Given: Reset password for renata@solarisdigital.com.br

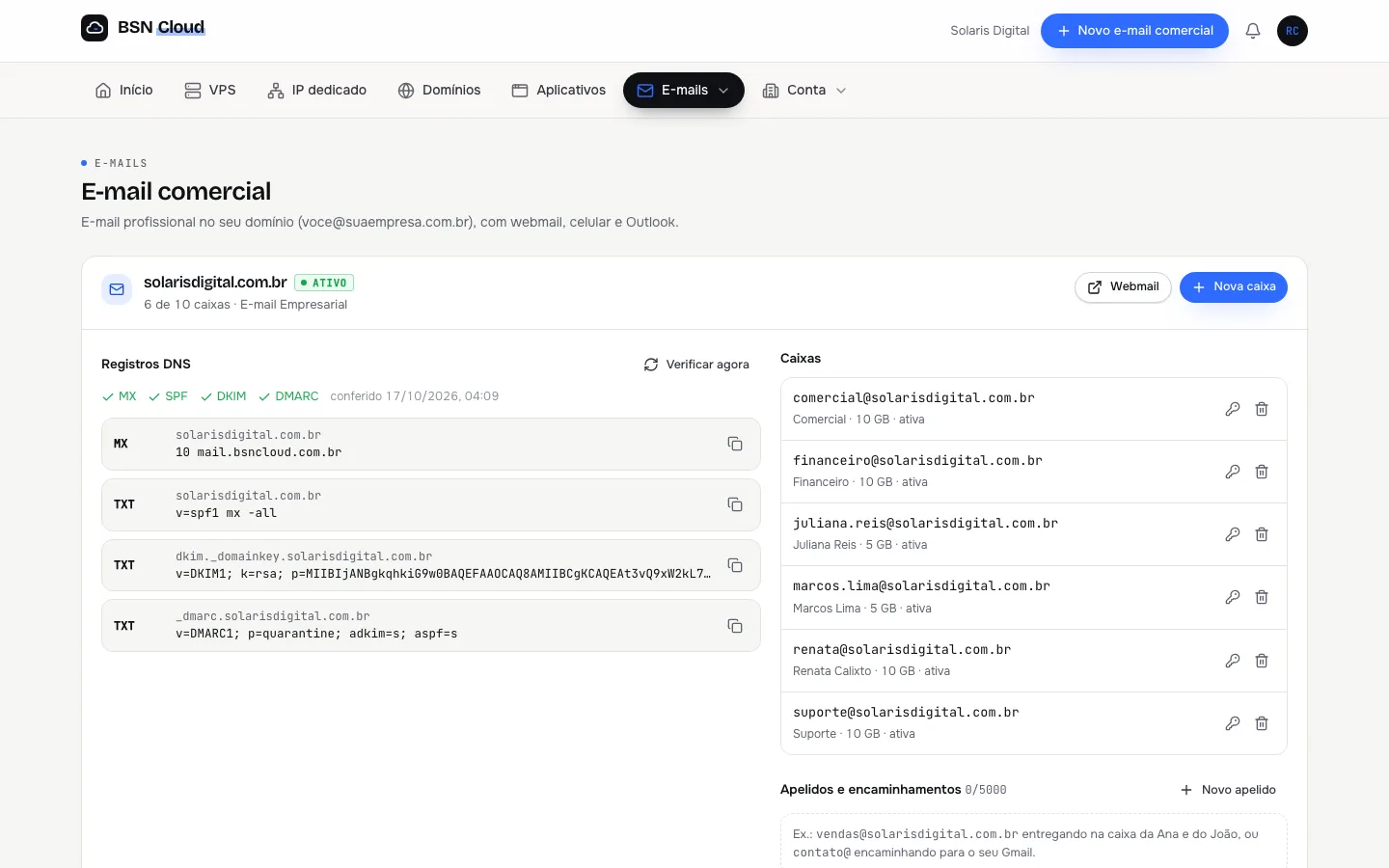Looking at the screenshot, I should (x=1233, y=661).
